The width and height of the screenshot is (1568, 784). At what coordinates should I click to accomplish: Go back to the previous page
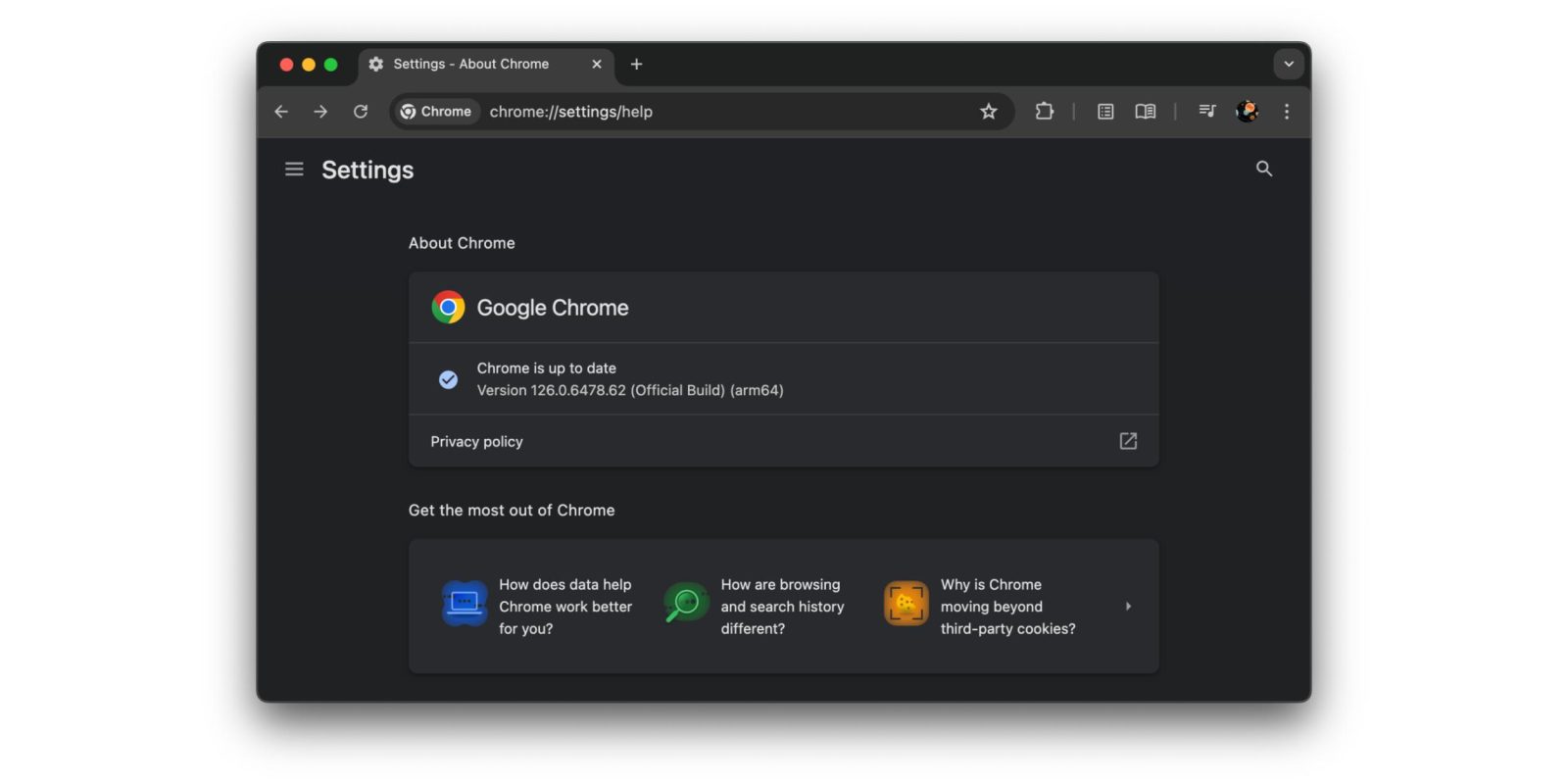point(281,112)
